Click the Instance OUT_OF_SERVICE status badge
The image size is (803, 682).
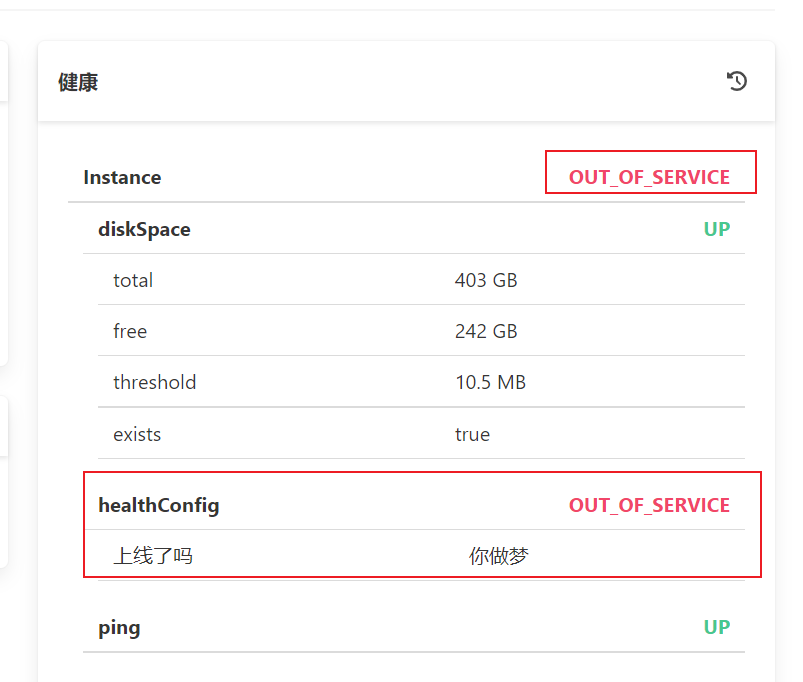[650, 177]
